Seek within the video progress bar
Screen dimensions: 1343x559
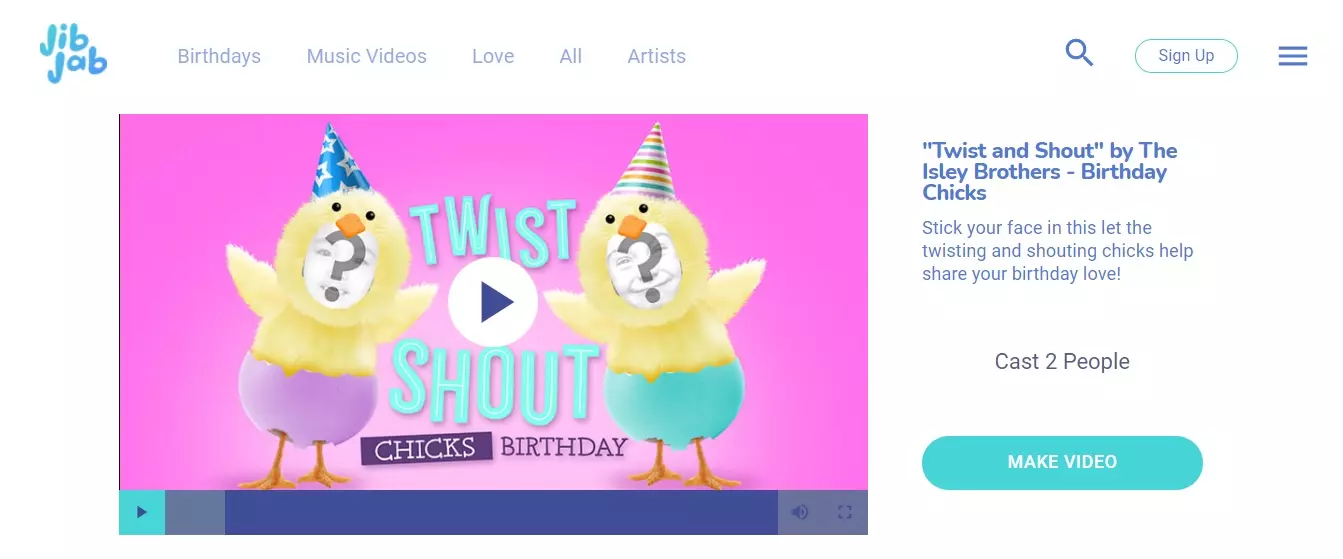tap(471, 512)
